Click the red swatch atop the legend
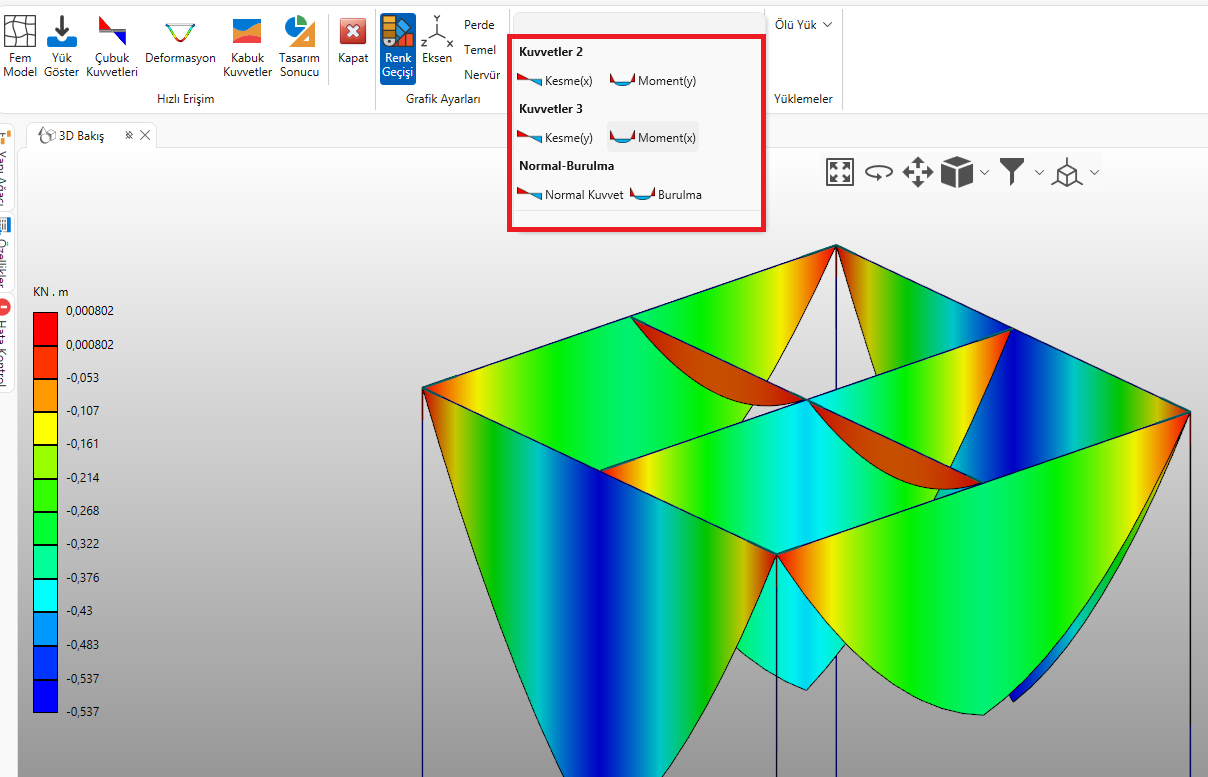The height and width of the screenshot is (777, 1208). point(45,328)
